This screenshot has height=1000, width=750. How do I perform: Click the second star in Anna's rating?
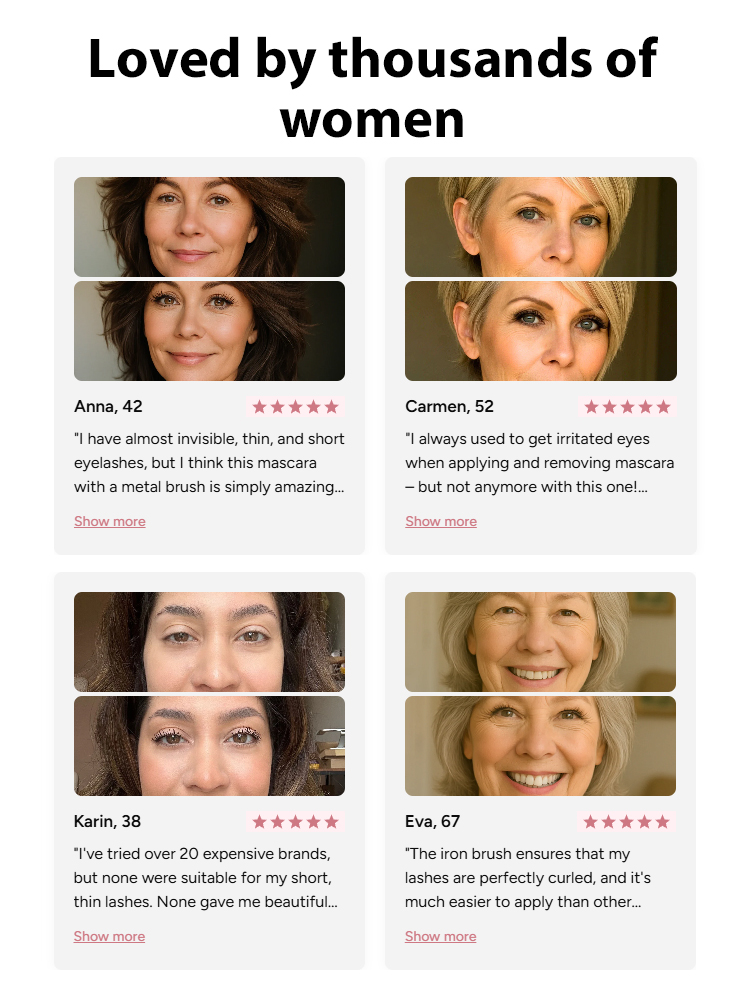tap(276, 406)
